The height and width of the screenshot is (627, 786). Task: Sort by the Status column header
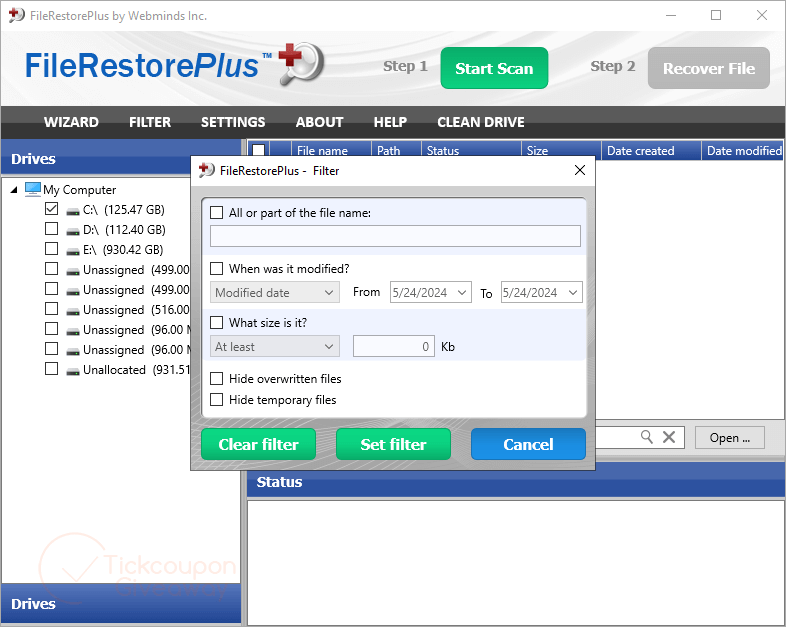(x=471, y=150)
